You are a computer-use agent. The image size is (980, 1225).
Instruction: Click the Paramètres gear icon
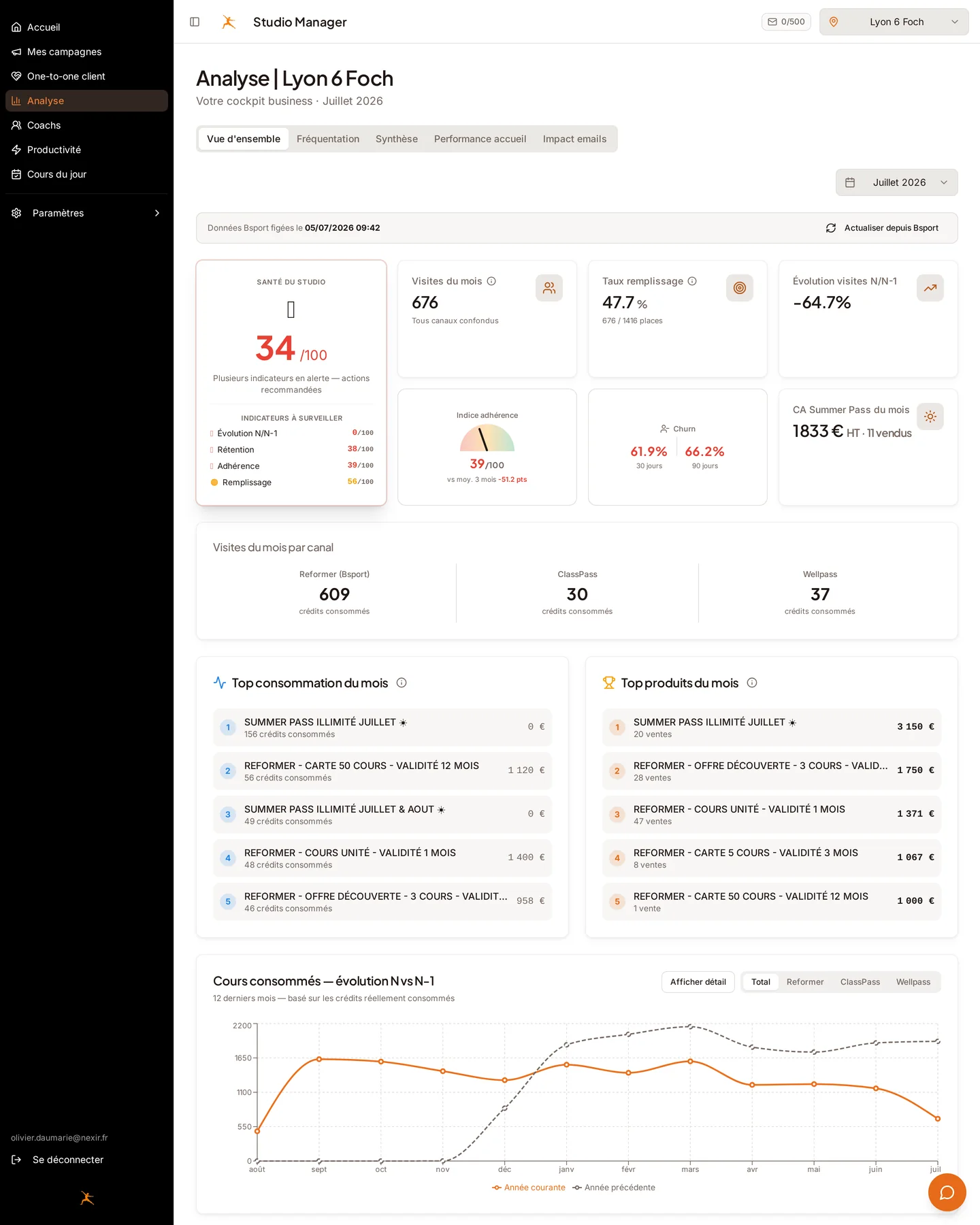(16, 213)
